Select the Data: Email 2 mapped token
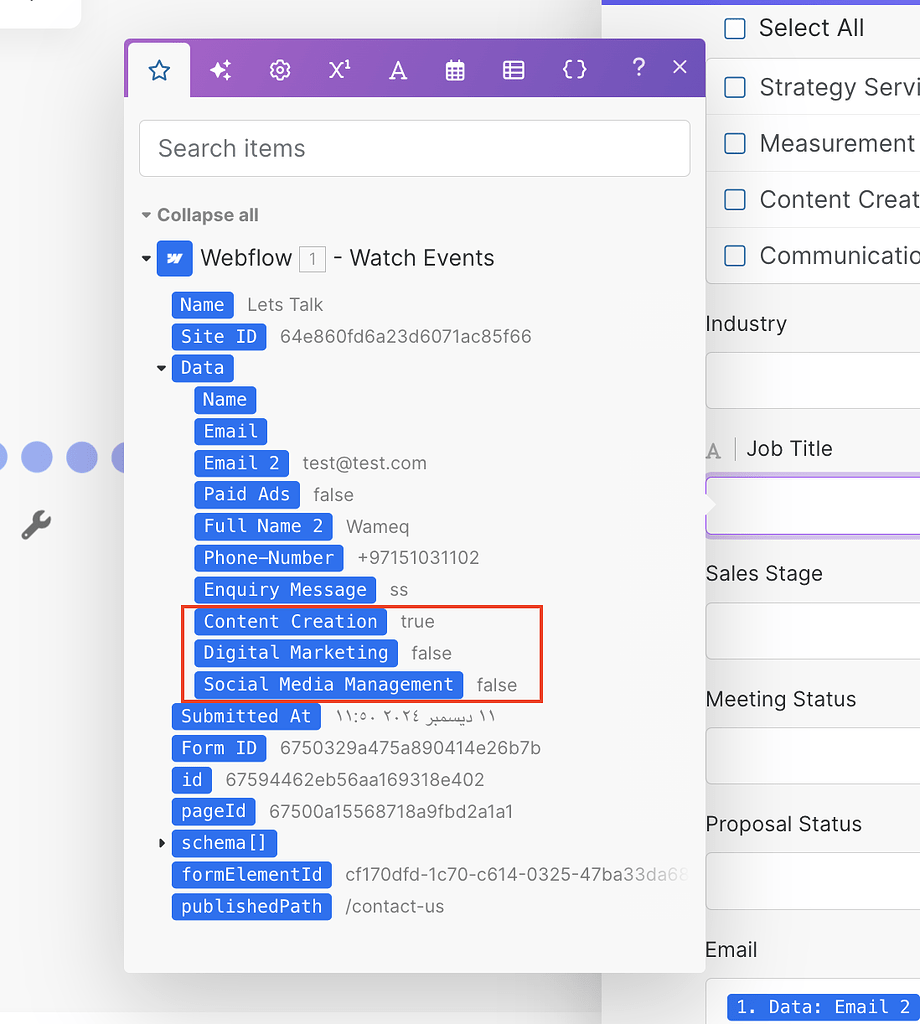Viewport: 920px width, 1024px height. pyautogui.click(x=819, y=1007)
